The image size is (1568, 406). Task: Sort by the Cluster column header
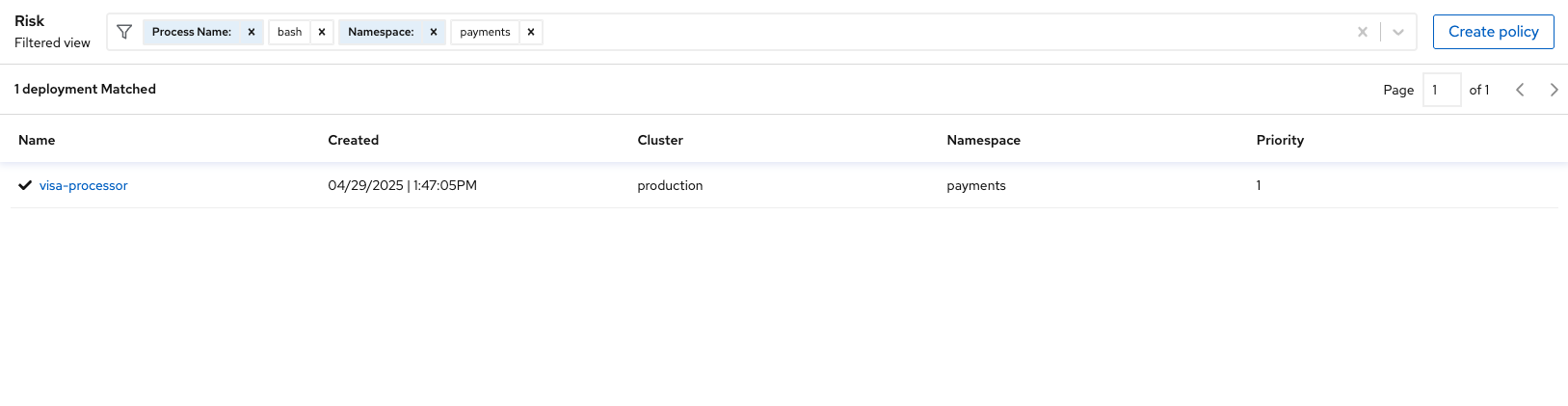[x=660, y=140]
